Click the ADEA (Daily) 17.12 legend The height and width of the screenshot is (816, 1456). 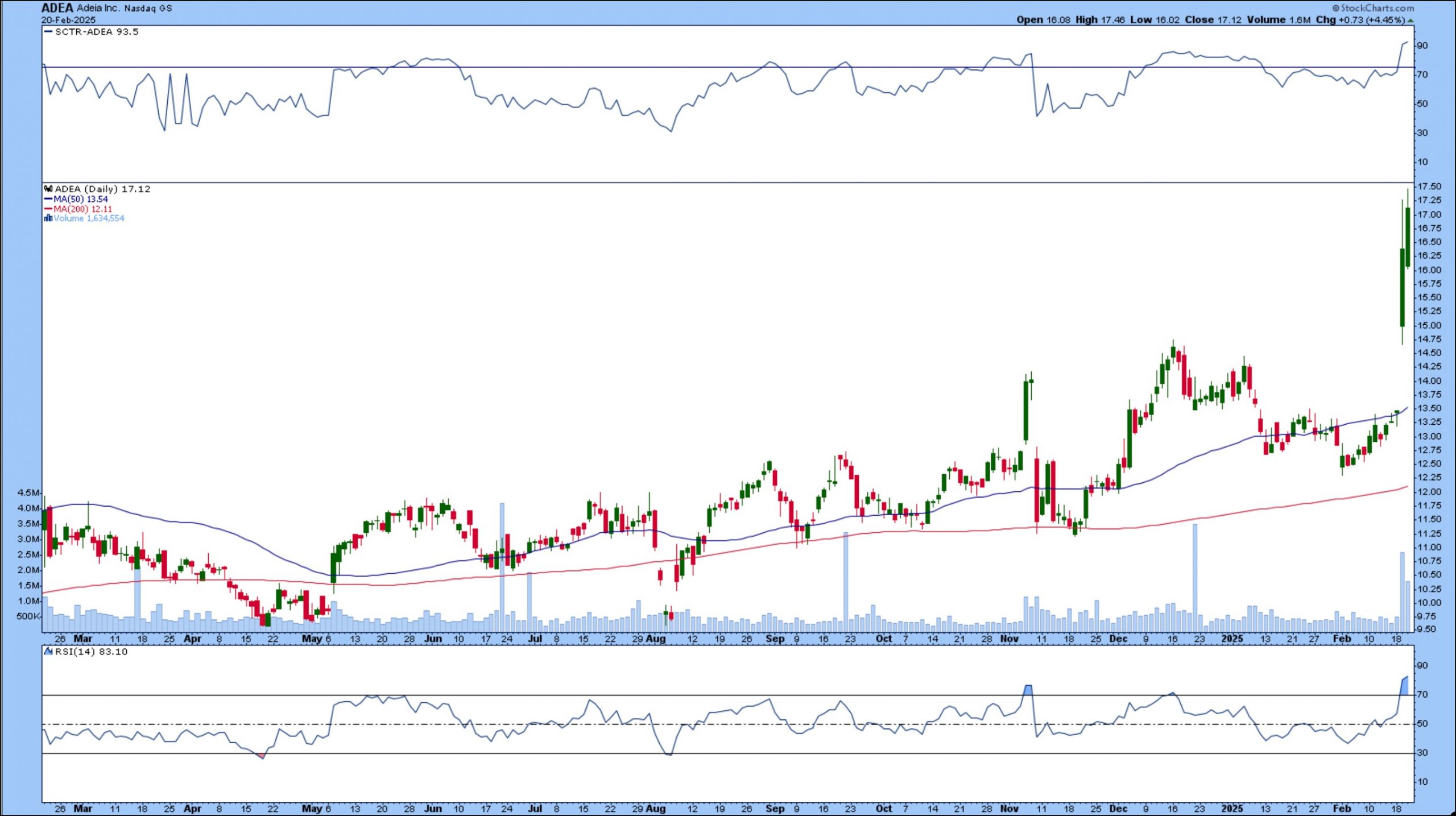[x=102, y=189]
